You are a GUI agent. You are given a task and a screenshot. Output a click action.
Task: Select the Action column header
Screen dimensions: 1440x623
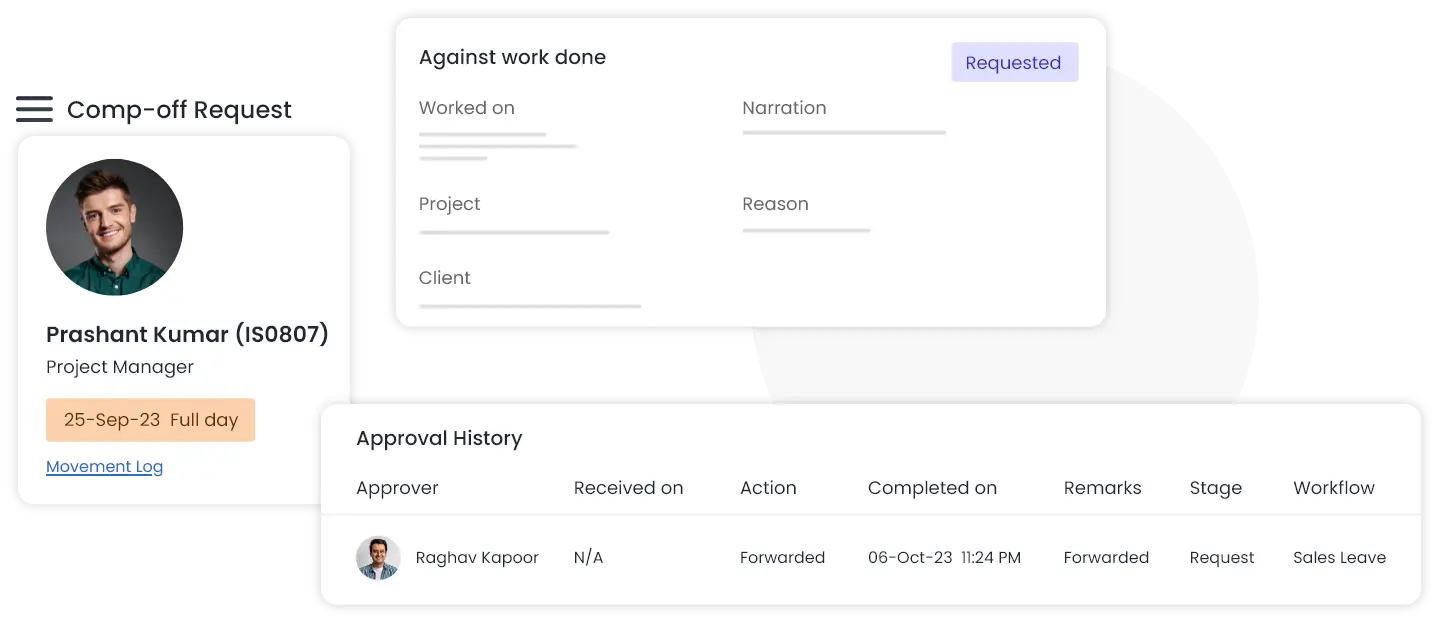(x=768, y=488)
